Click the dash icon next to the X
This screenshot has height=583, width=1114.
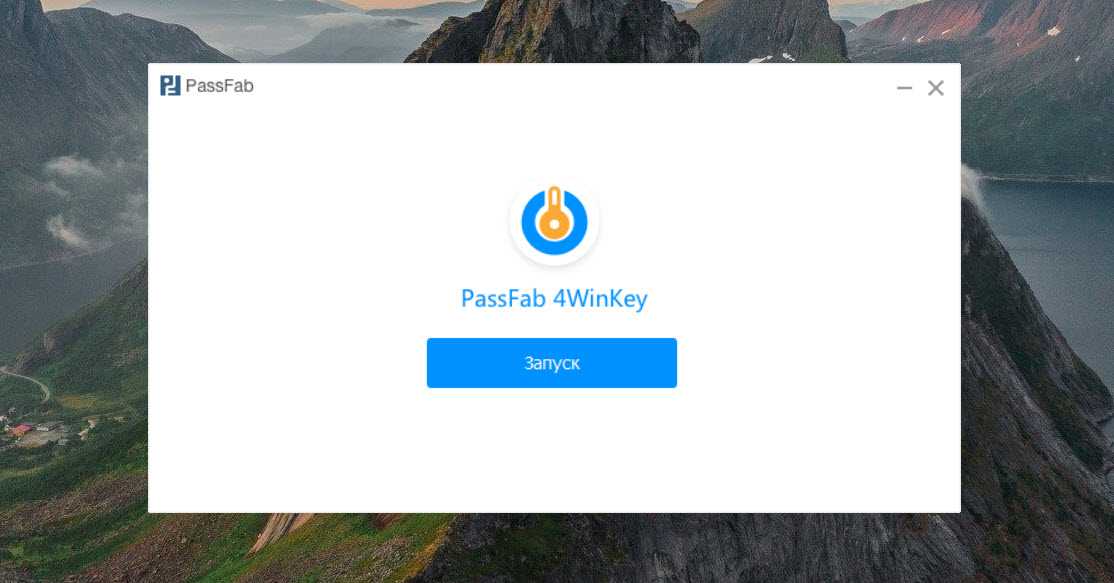[904, 88]
